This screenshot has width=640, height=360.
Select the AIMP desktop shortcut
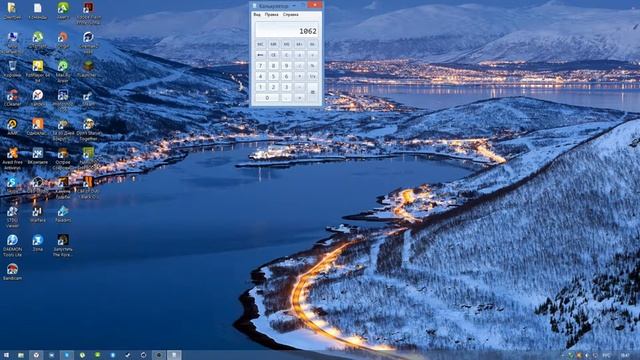click(12, 127)
